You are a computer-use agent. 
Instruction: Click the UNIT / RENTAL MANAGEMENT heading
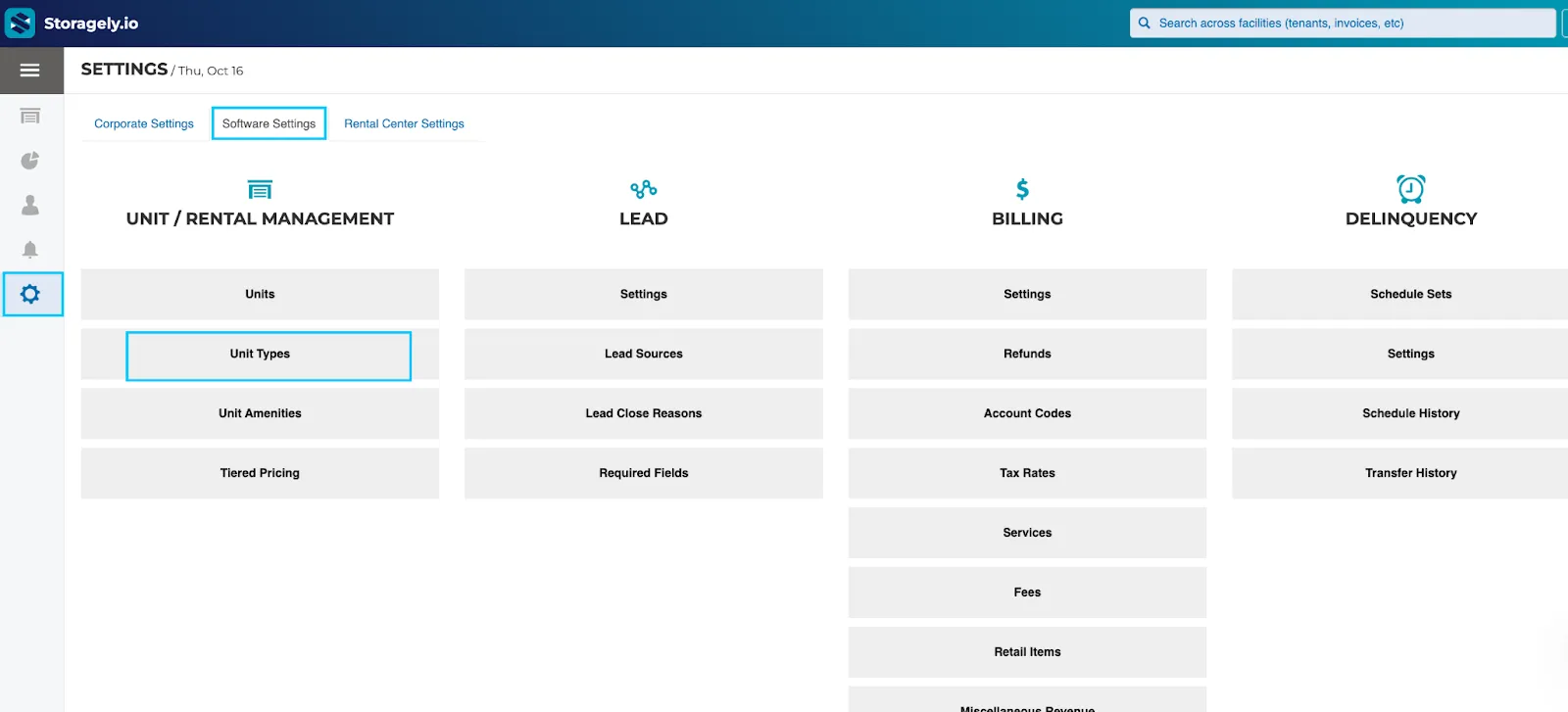(x=260, y=218)
